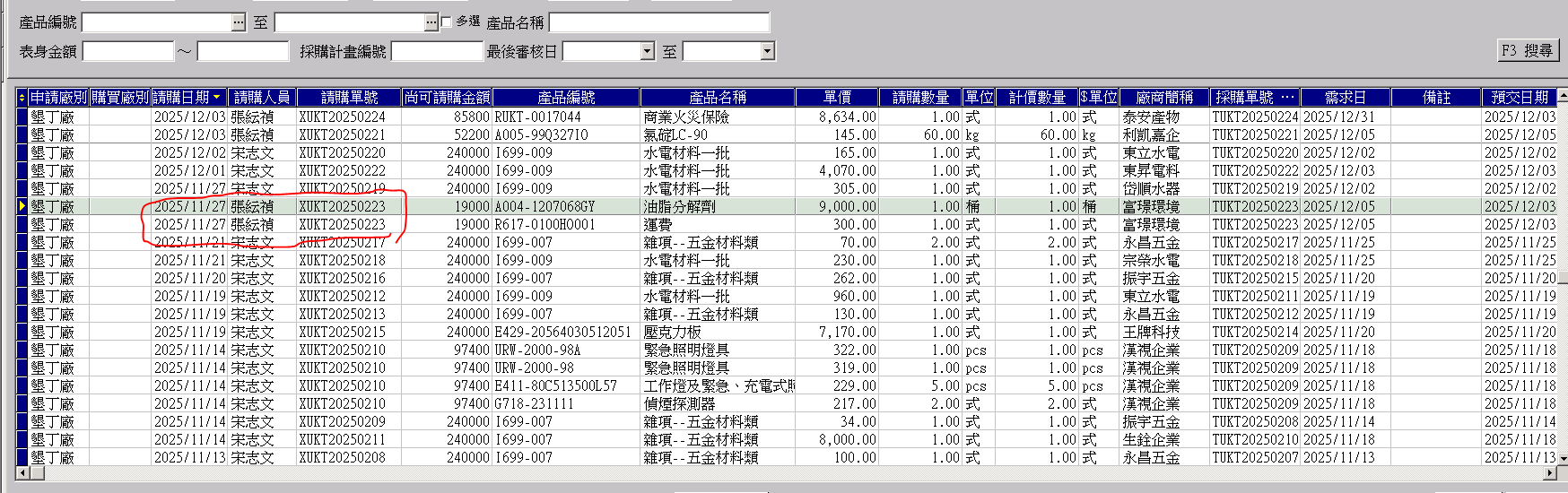Click the yellow sort arrow on 請購日期 header
1568x493 pixels.
217,97
